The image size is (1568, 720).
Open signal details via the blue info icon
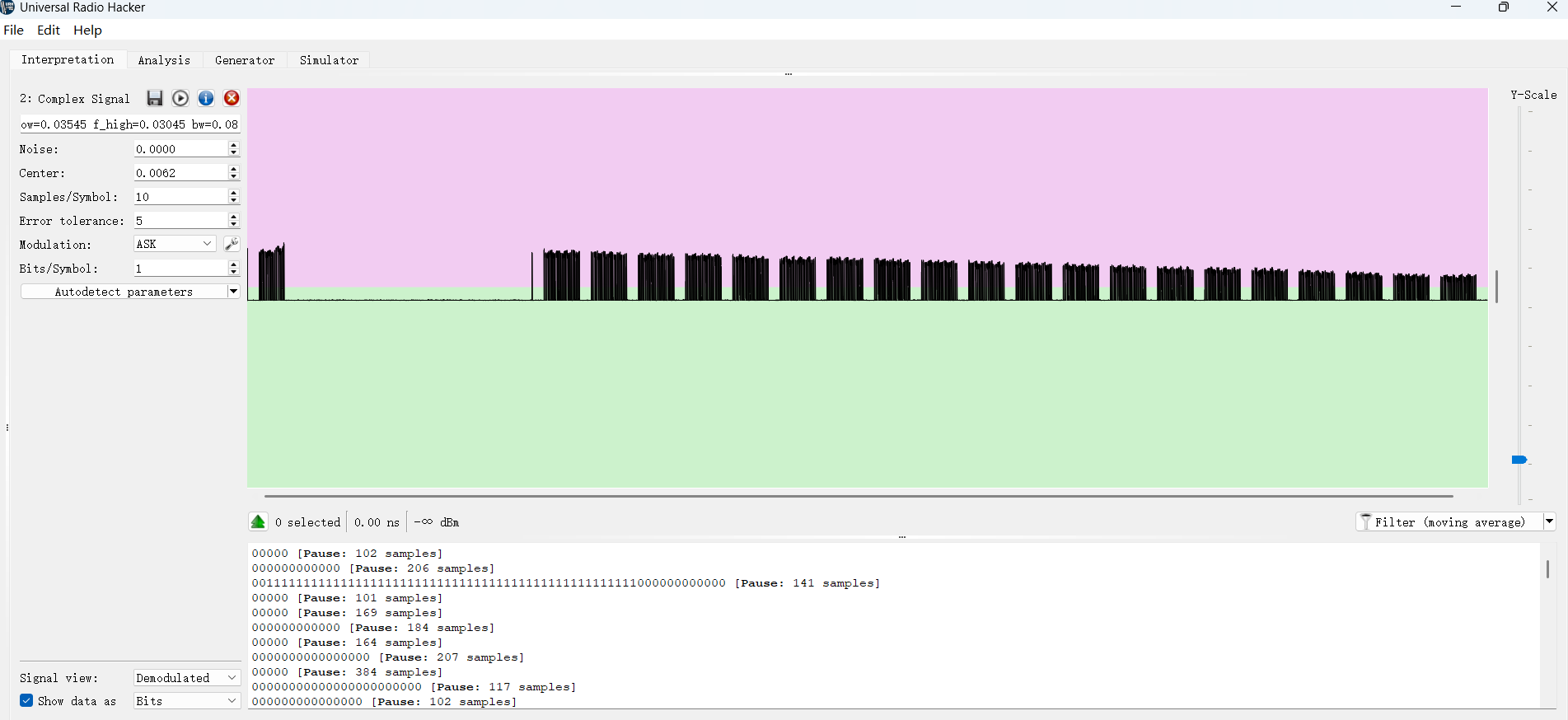206,99
